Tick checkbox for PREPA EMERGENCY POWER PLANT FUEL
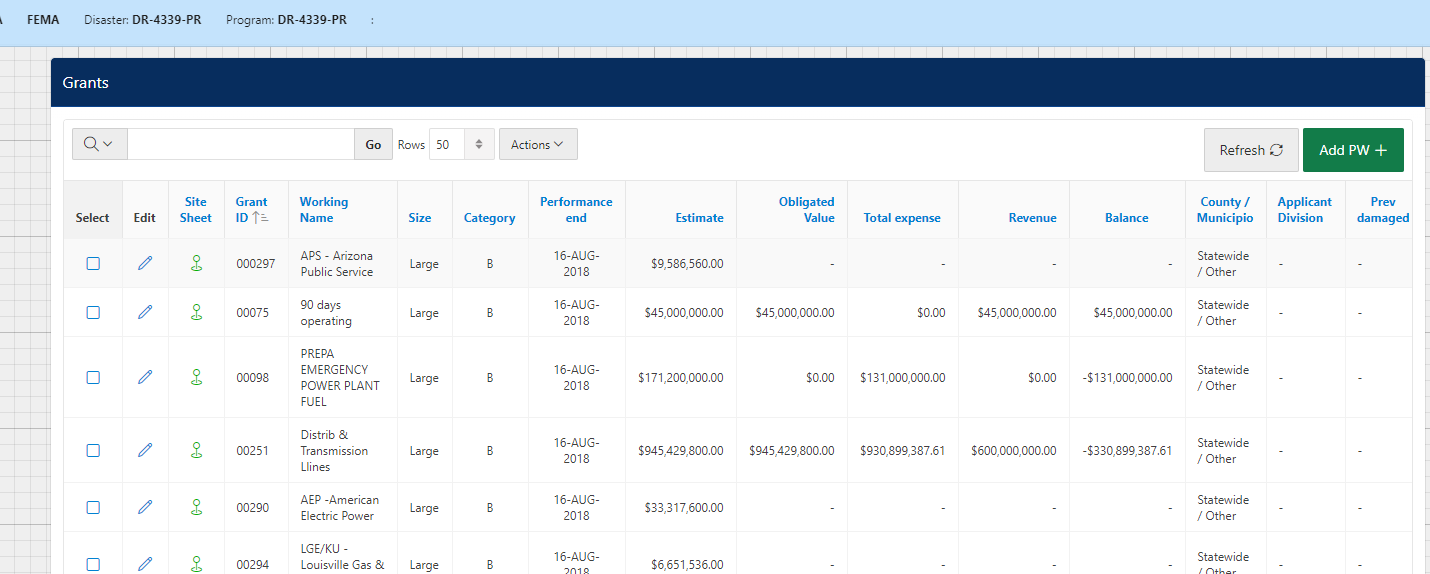 click(x=93, y=377)
